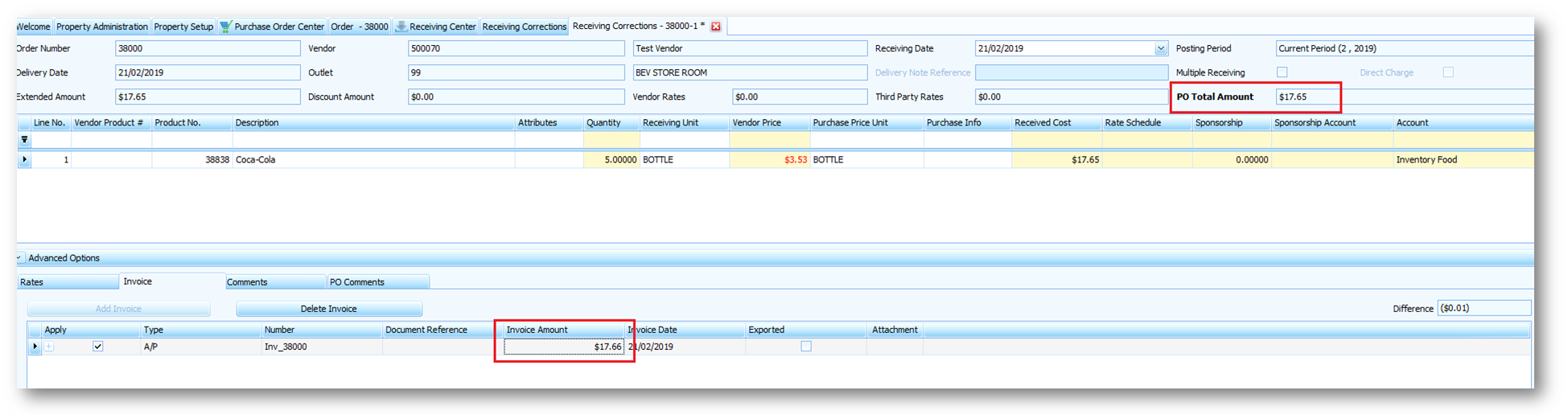Screen dimensions: 1568x415
Task: Toggle the Multiple Receiving checkbox
Action: click(x=1282, y=72)
